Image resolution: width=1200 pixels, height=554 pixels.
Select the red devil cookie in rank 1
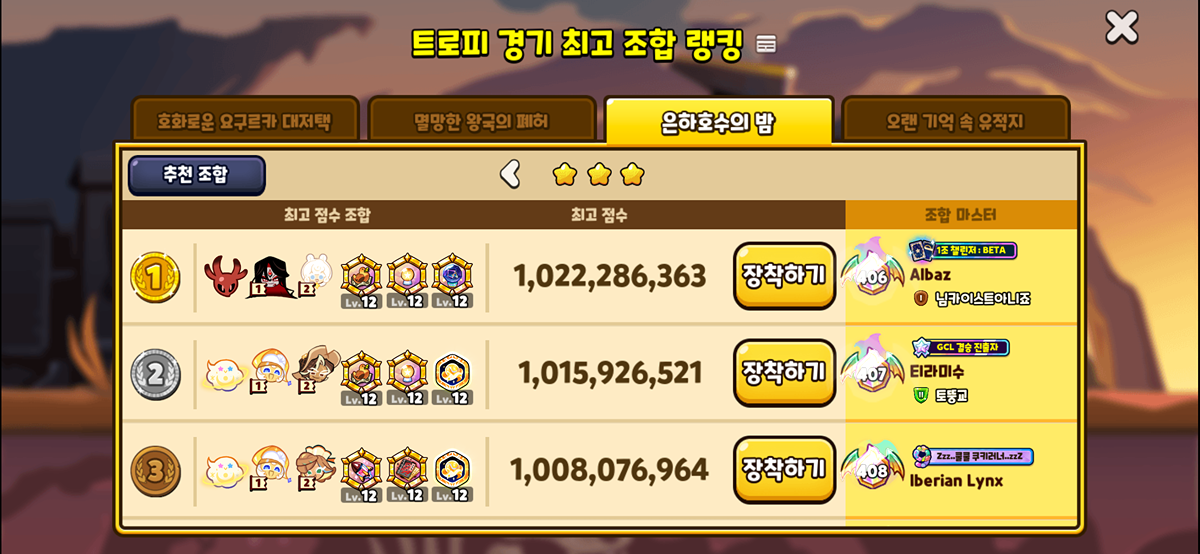pyautogui.click(x=225, y=274)
